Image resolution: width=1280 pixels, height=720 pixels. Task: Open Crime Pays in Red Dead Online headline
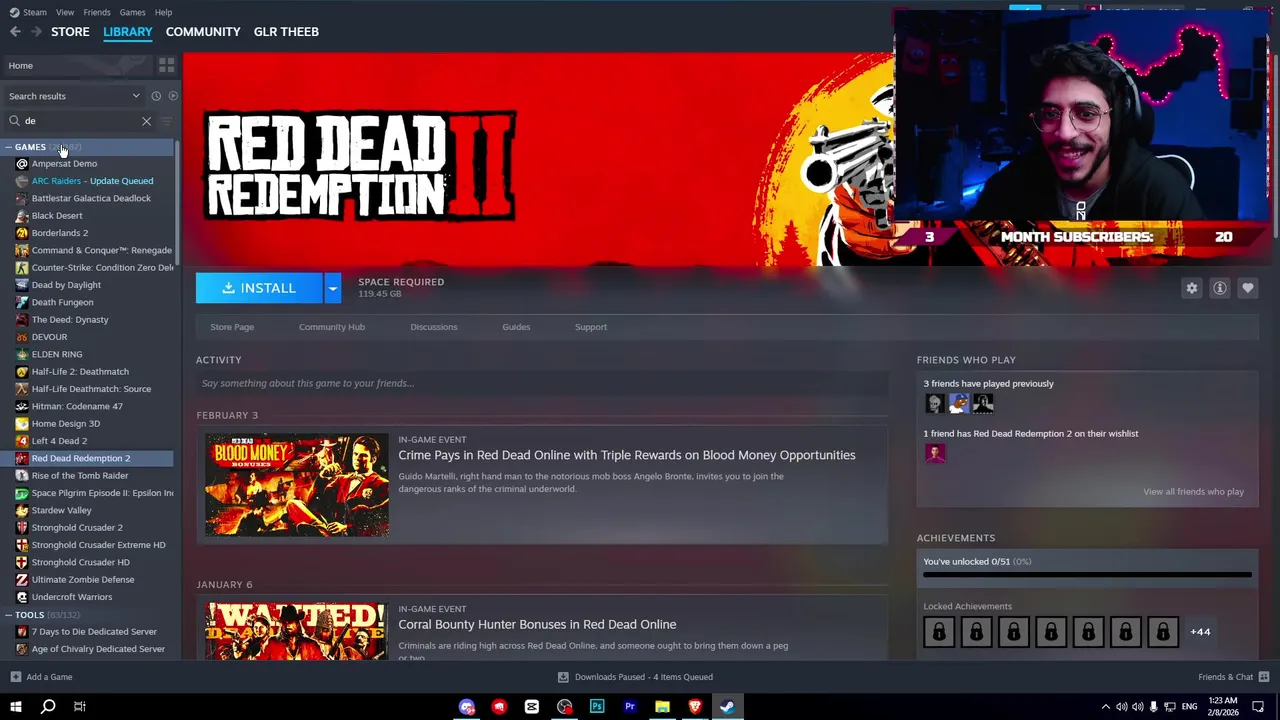point(627,455)
